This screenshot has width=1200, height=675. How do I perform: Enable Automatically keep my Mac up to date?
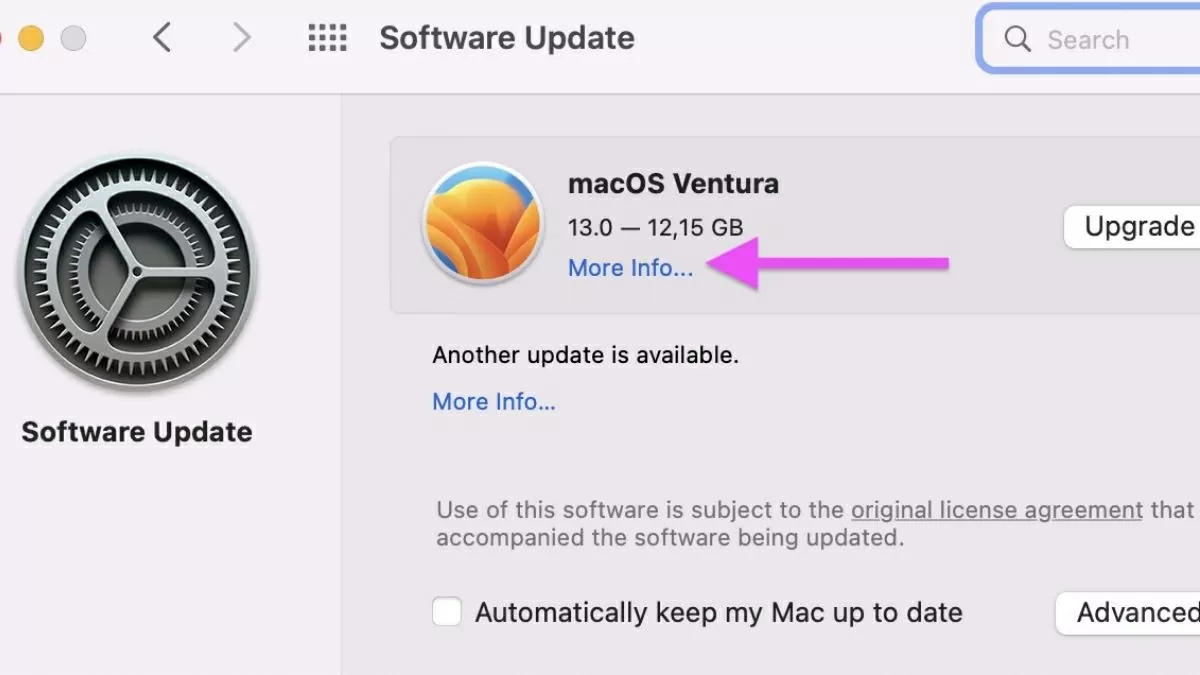tap(447, 612)
